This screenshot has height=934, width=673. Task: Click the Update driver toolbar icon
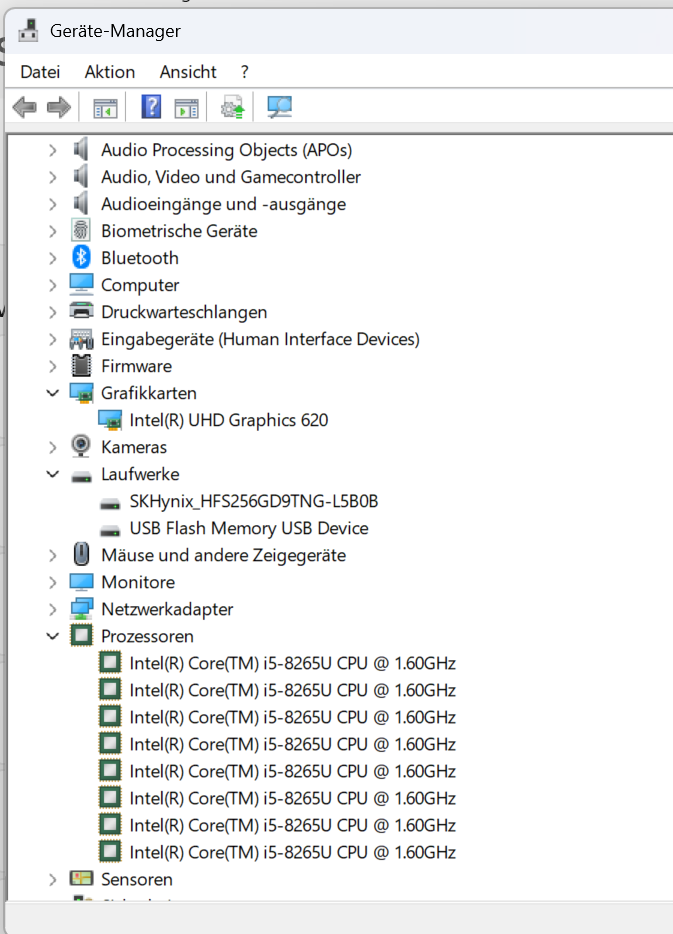[x=232, y=107]
